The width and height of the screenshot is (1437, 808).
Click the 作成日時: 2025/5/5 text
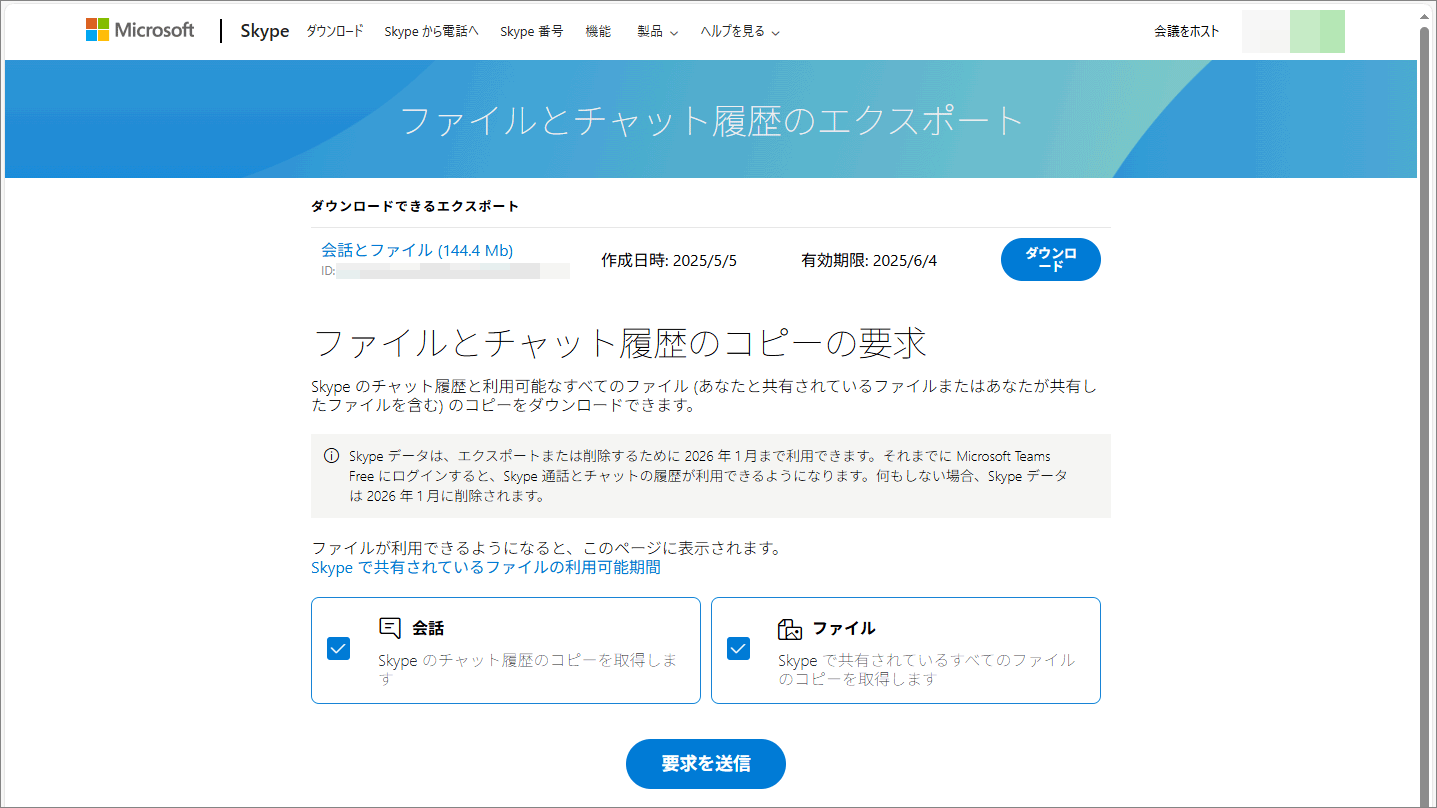(669, 261)
